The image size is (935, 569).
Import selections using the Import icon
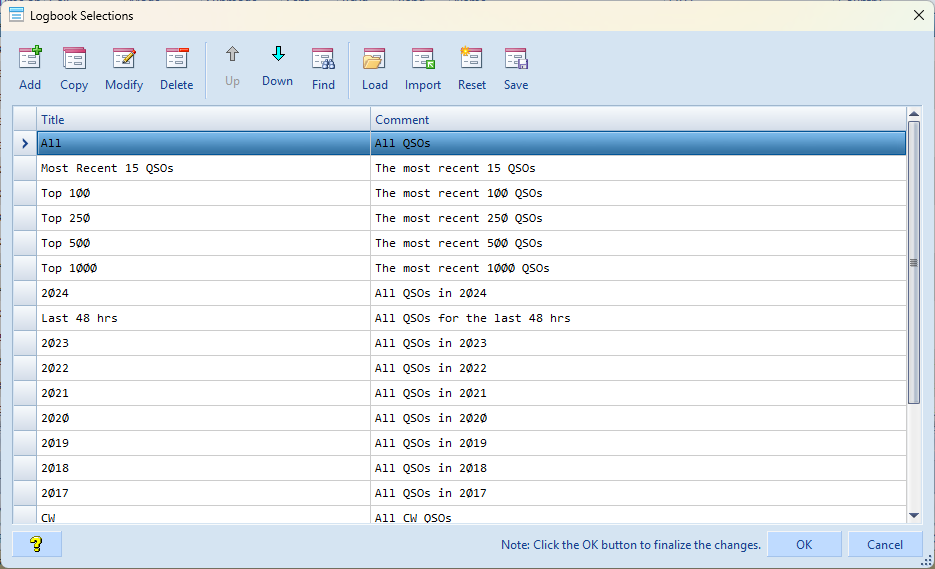coord(423,68)
